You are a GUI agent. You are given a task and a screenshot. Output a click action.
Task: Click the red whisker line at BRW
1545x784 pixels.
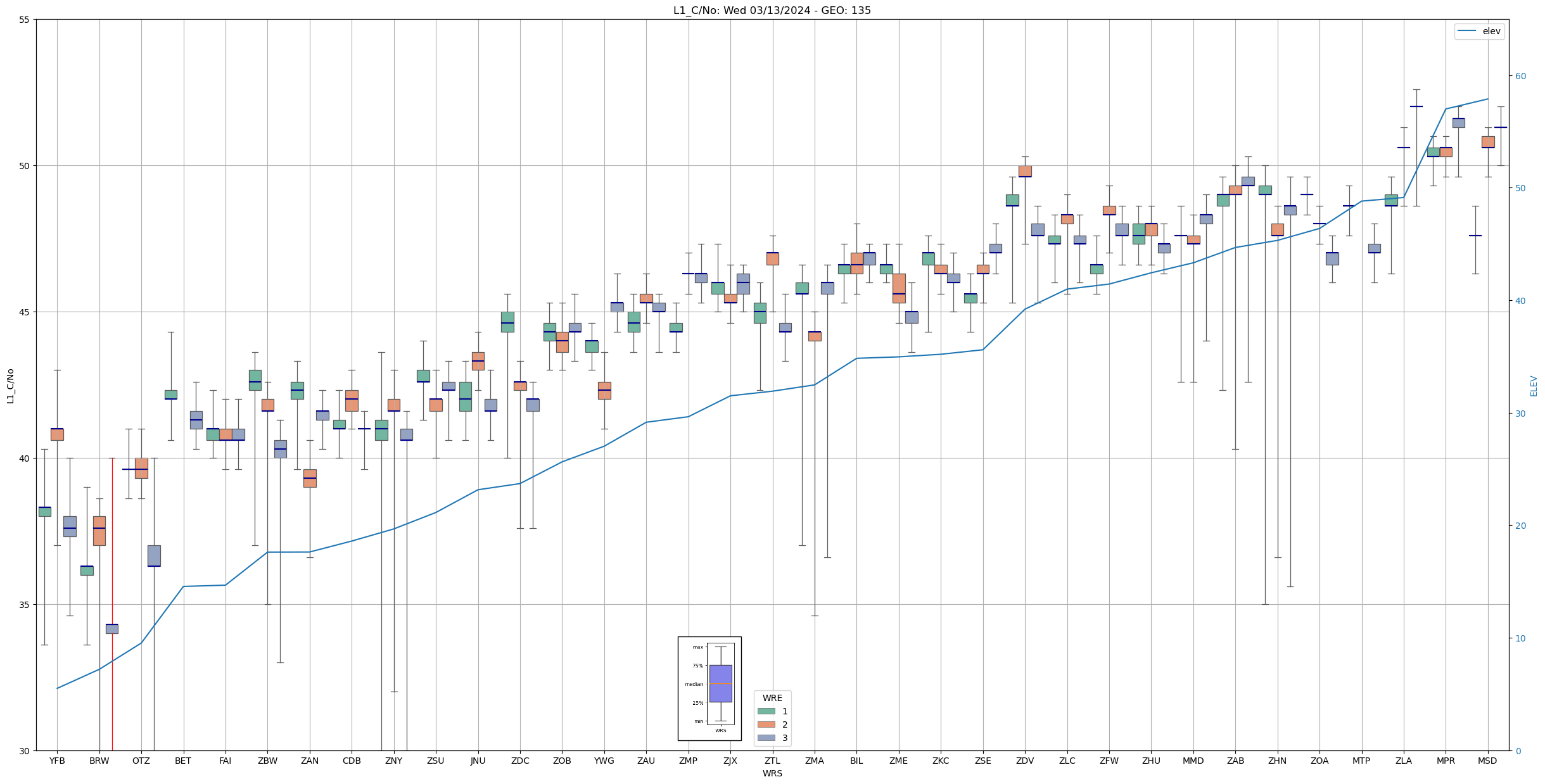tap(112, 604)
